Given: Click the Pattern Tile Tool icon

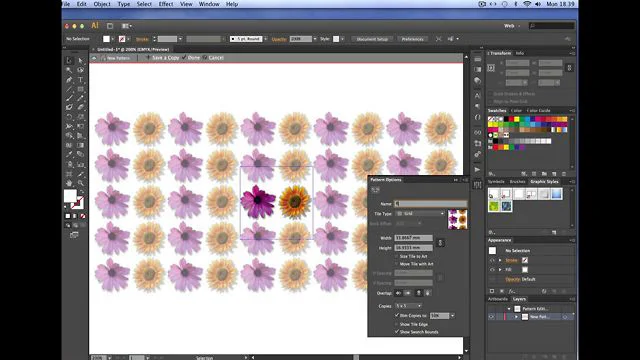Looking at the screenshot, I should click(x=376, y=190).
